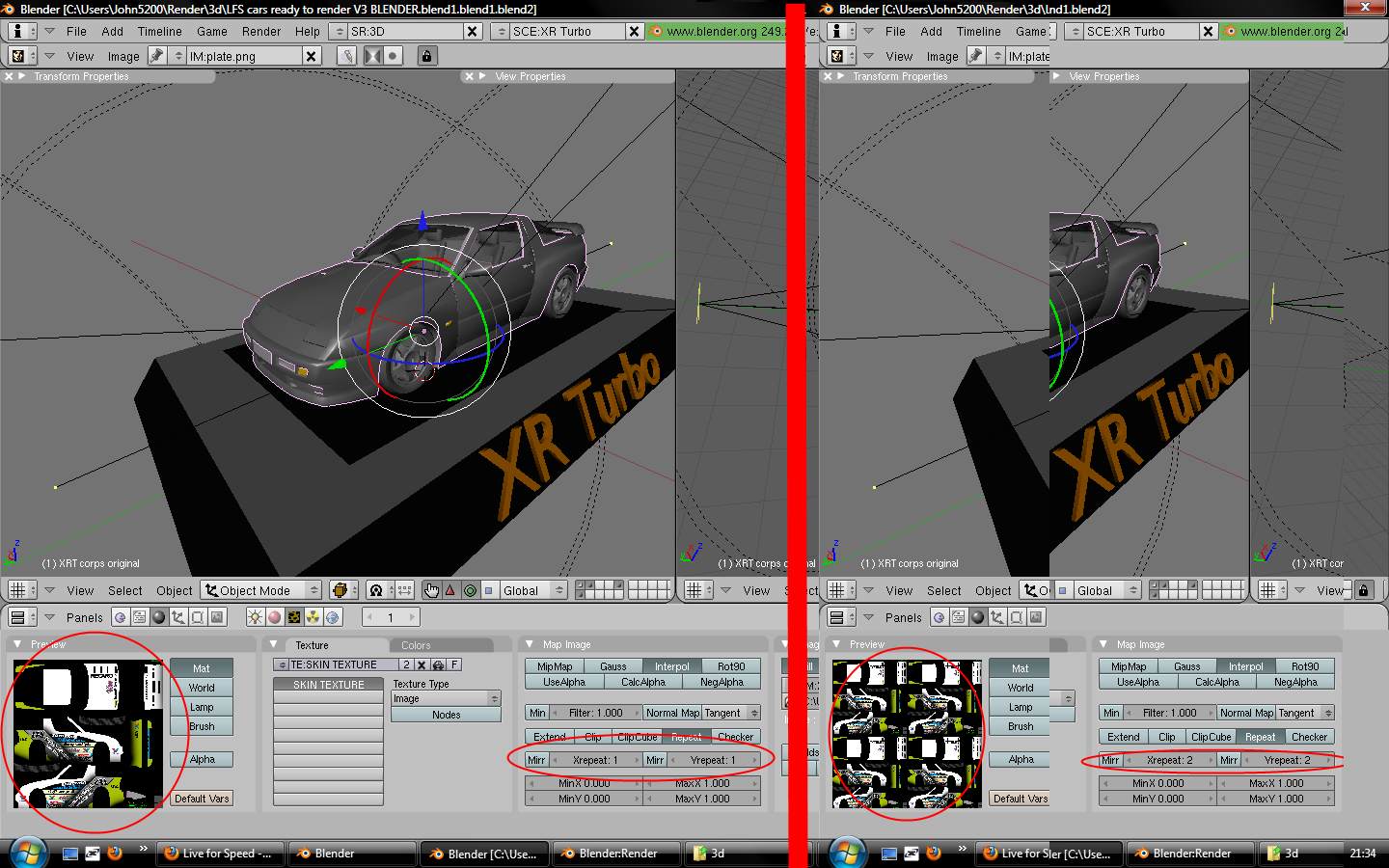
Task: Enable UseAlpha in left window Map Image
Action: [x=564, y=682]
